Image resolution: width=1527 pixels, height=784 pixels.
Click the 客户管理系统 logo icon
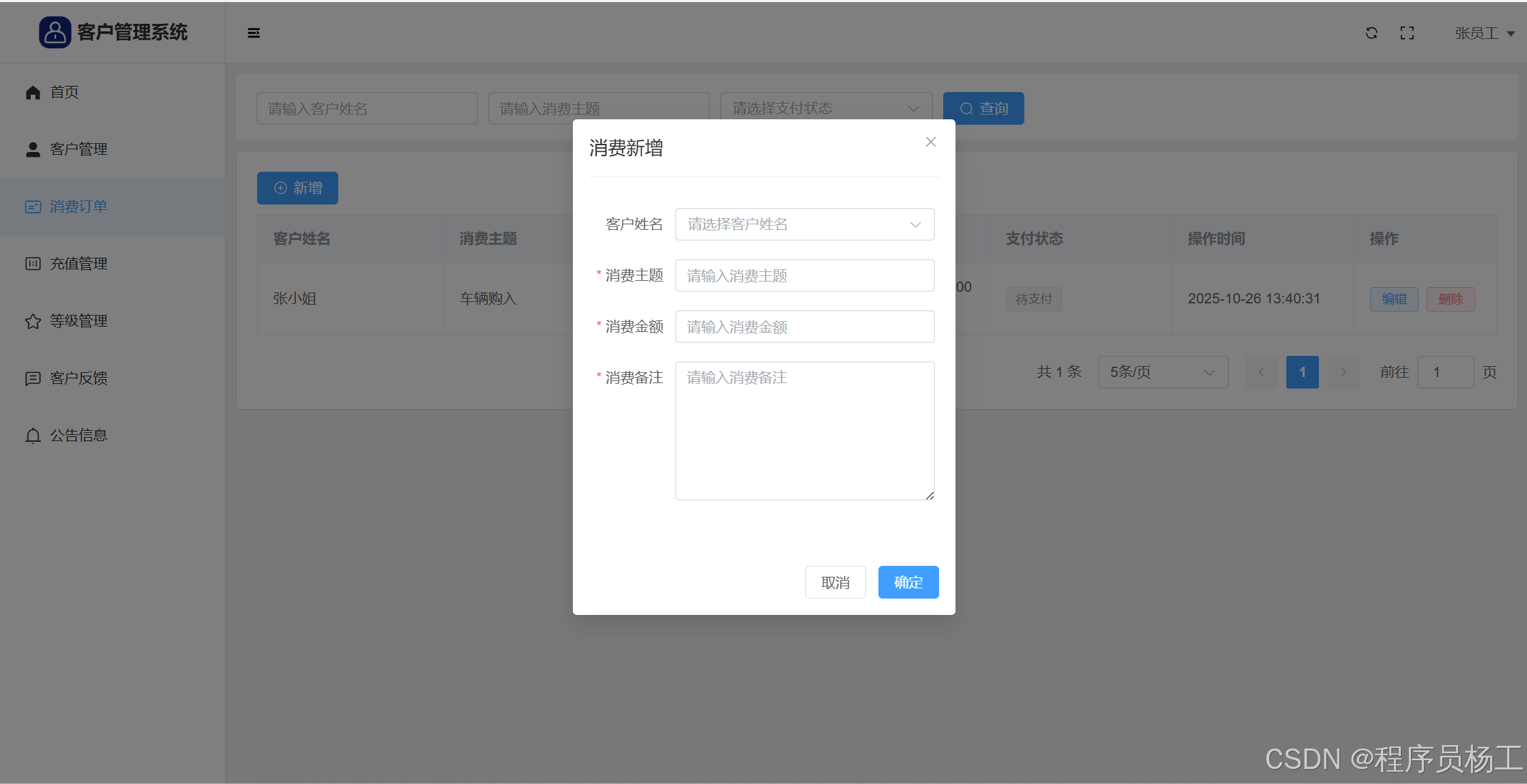click(55, 32)
